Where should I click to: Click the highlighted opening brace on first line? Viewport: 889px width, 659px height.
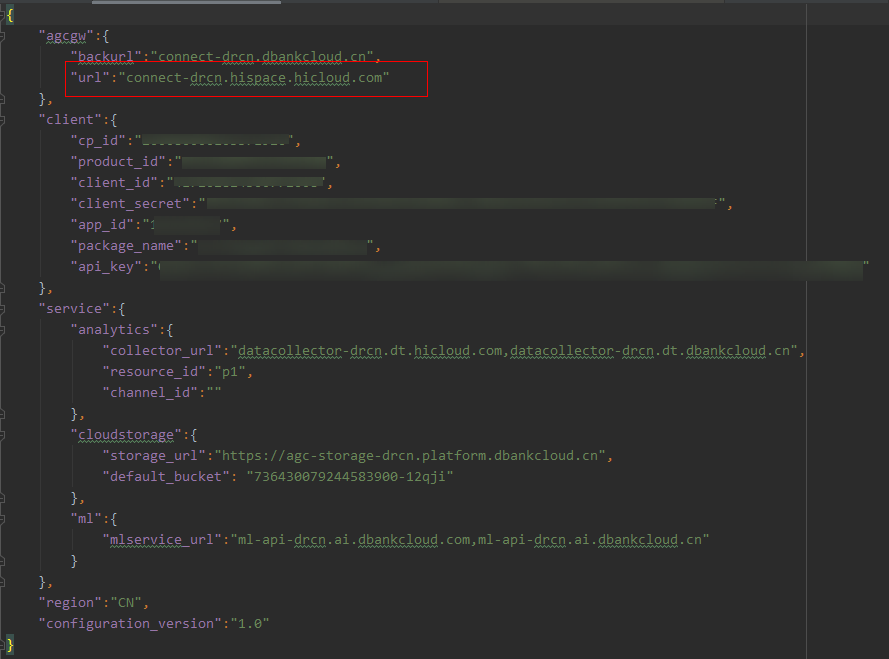pos(10,15)
